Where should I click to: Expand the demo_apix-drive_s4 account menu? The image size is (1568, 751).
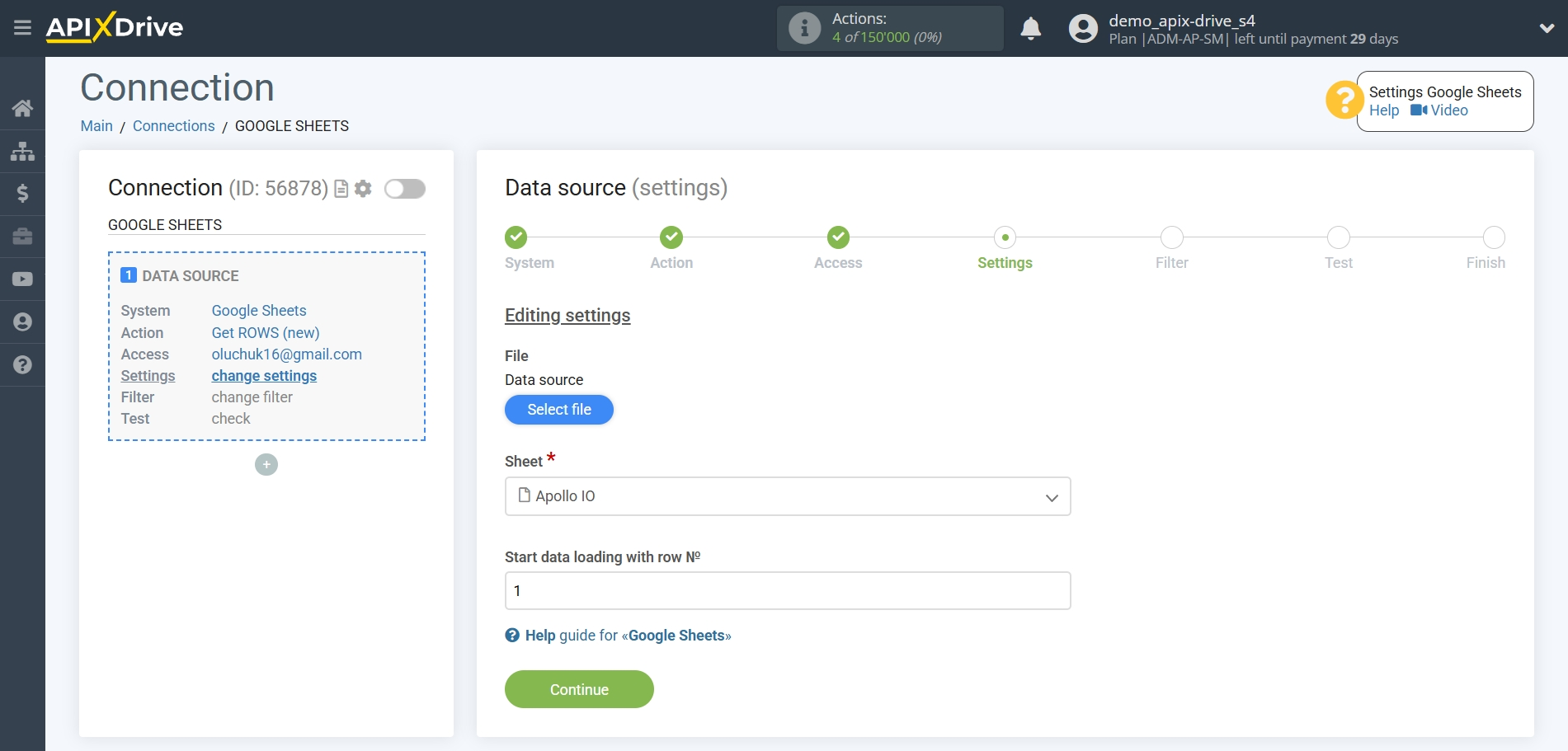tap(1546, 27)
